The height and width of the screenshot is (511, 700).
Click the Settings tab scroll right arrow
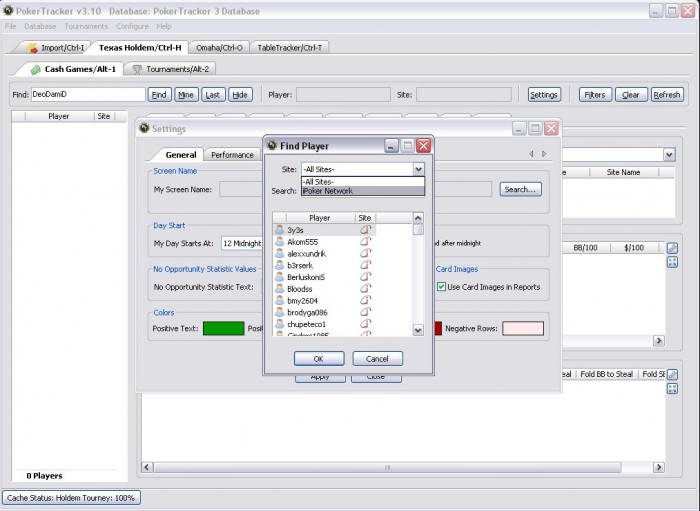pos(544,154)
